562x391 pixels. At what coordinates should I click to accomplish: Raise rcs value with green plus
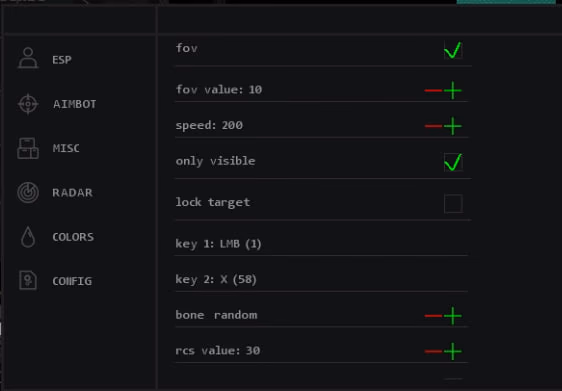[453, 351]
